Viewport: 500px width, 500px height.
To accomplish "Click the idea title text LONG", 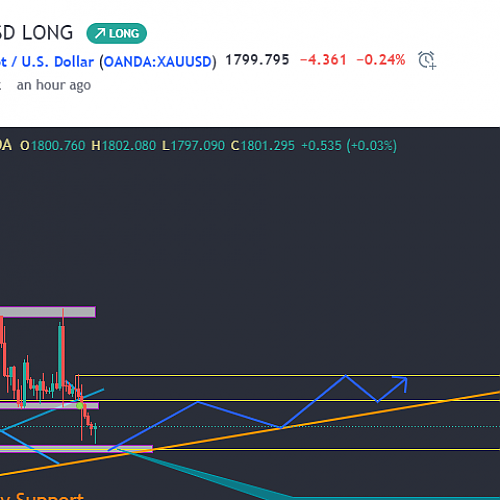I will coord(47,33).
